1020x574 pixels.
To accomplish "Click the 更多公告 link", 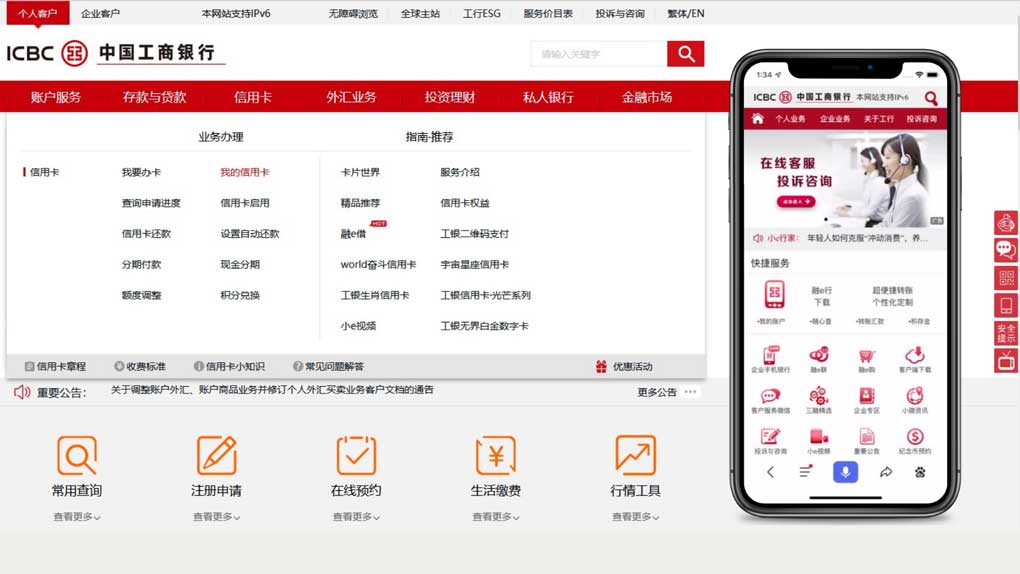I will click(x=657, y=392).
